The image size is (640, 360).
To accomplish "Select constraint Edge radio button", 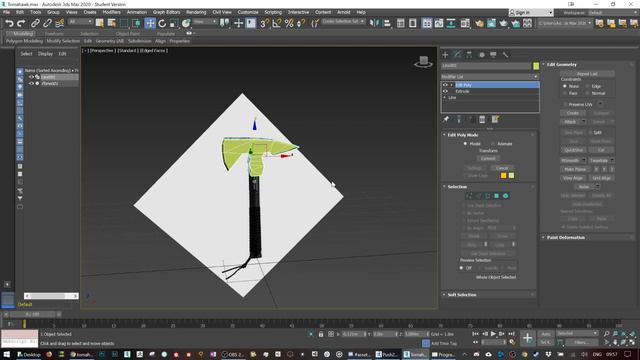I will point(587,86).
